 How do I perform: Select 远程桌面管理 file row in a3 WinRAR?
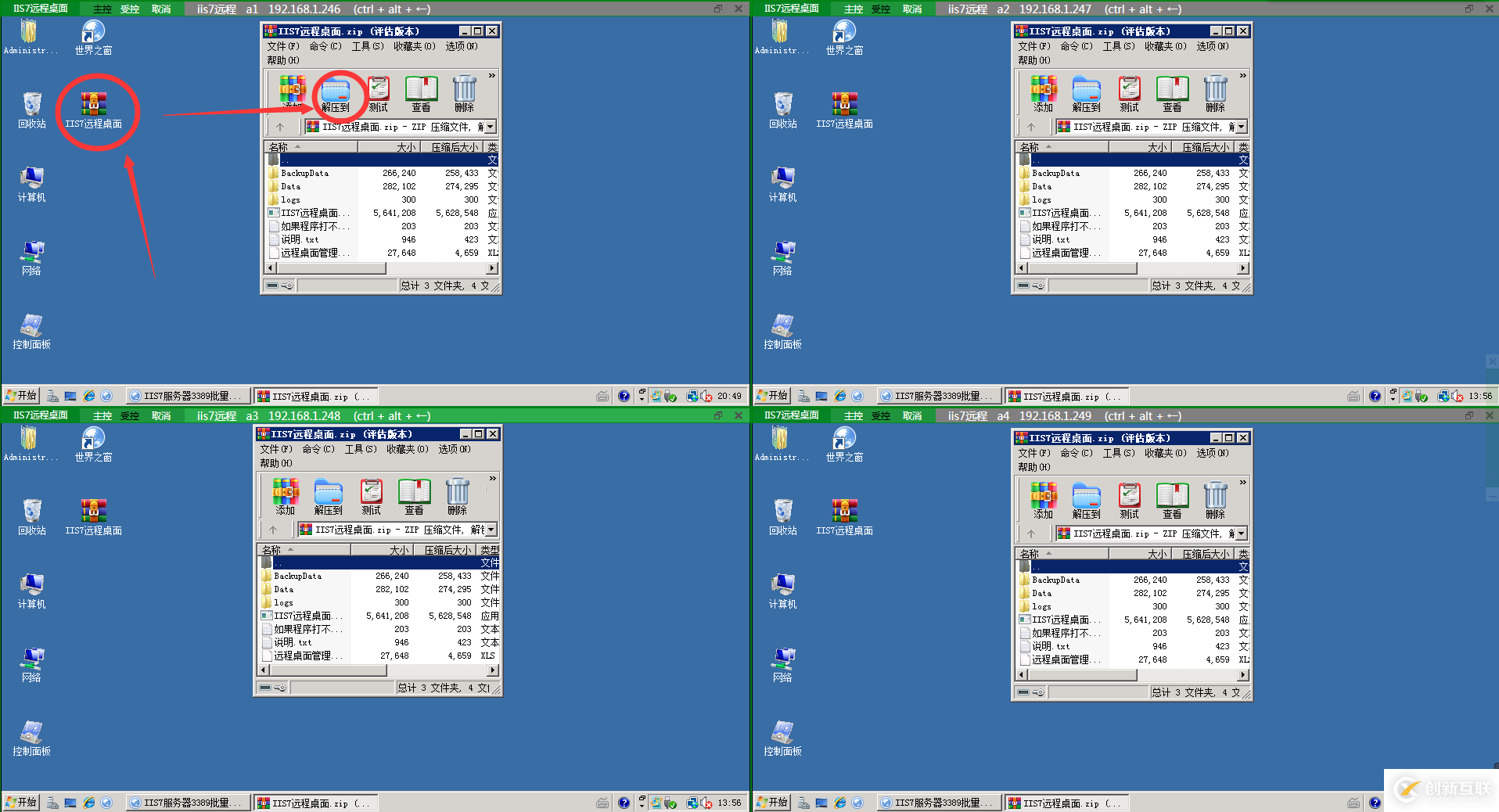click(x=379, y=656)
